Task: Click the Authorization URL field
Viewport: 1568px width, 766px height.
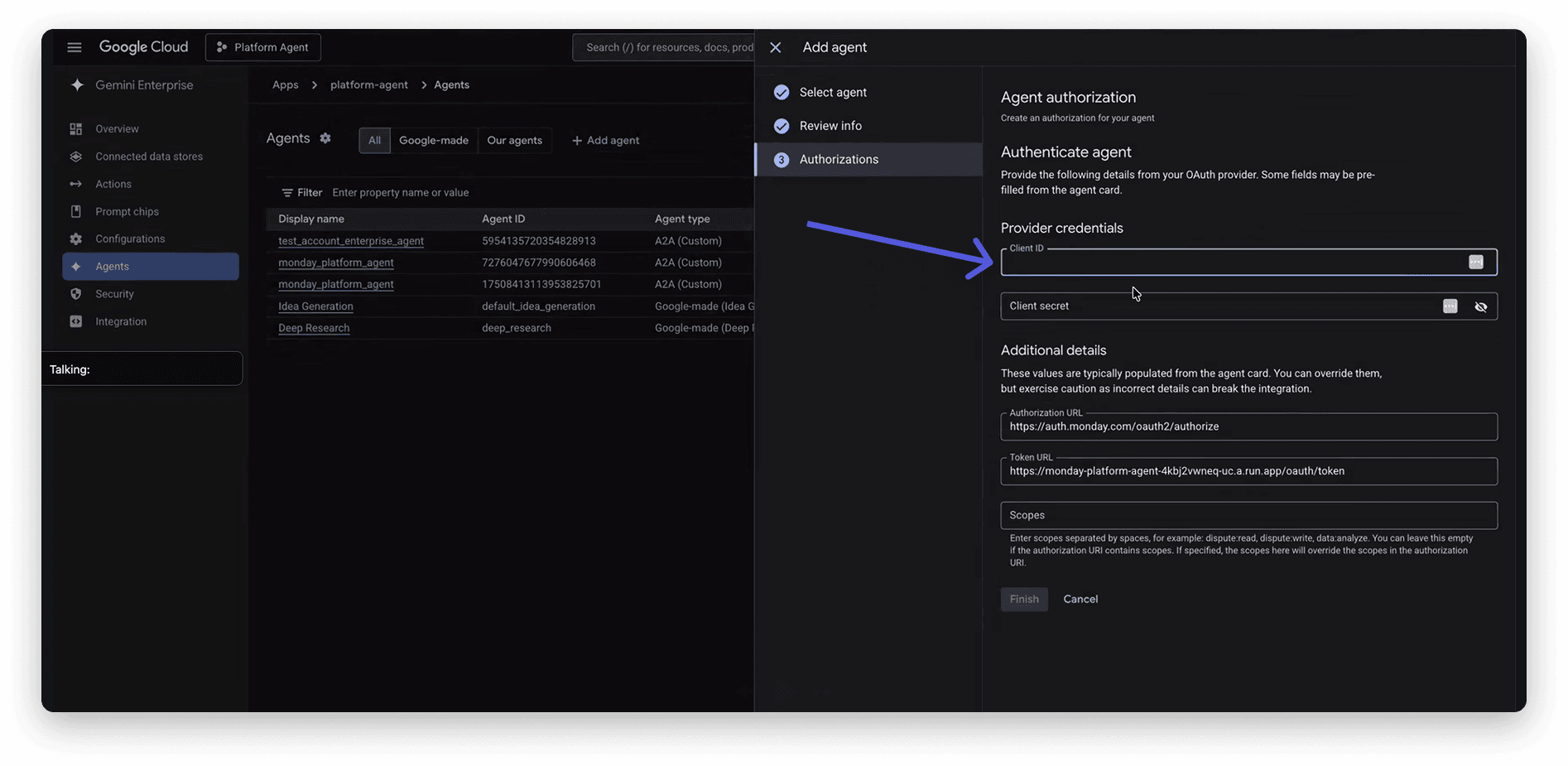Action: coord(1249,426)
